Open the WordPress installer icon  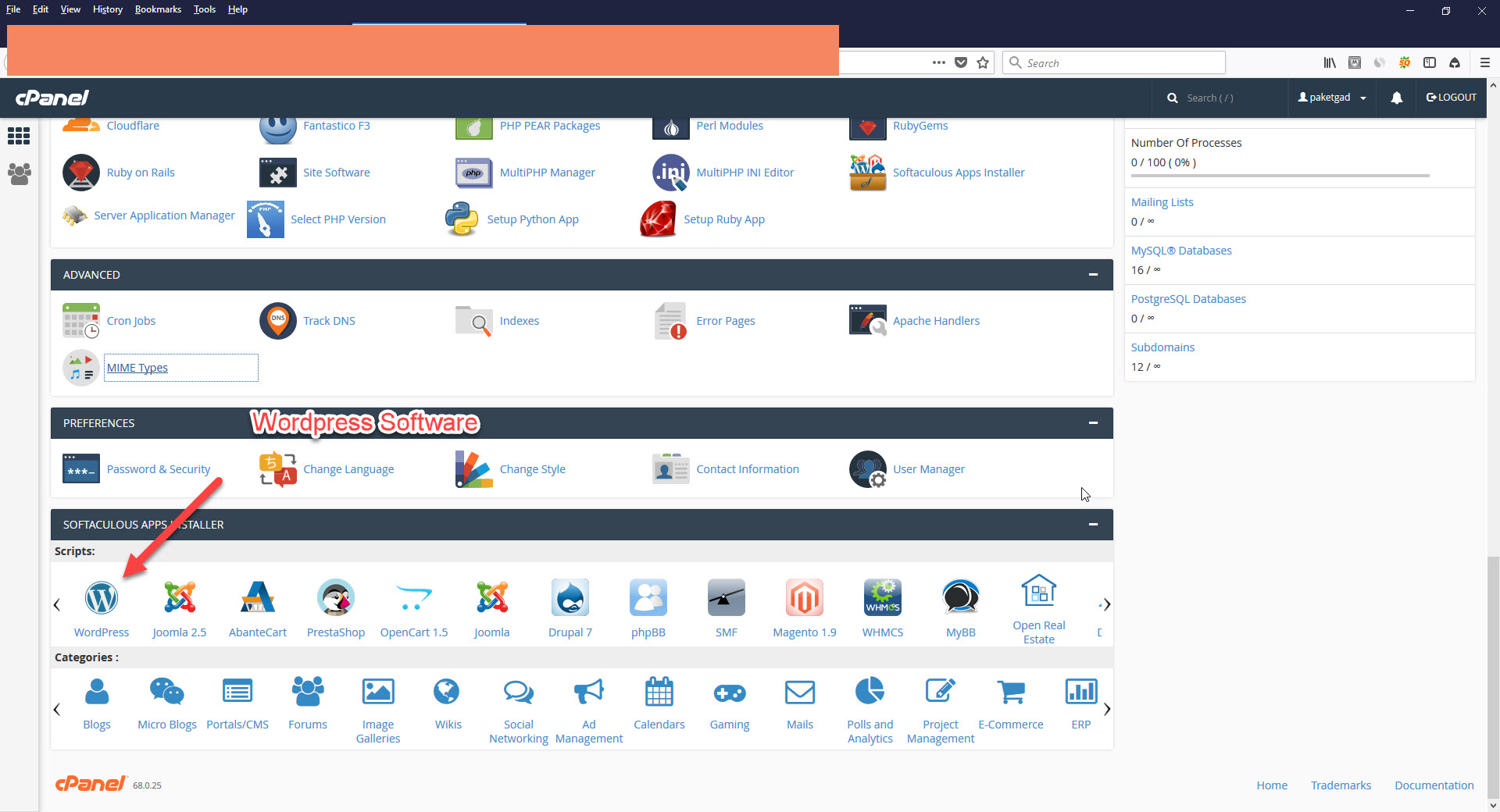(102, 598)
